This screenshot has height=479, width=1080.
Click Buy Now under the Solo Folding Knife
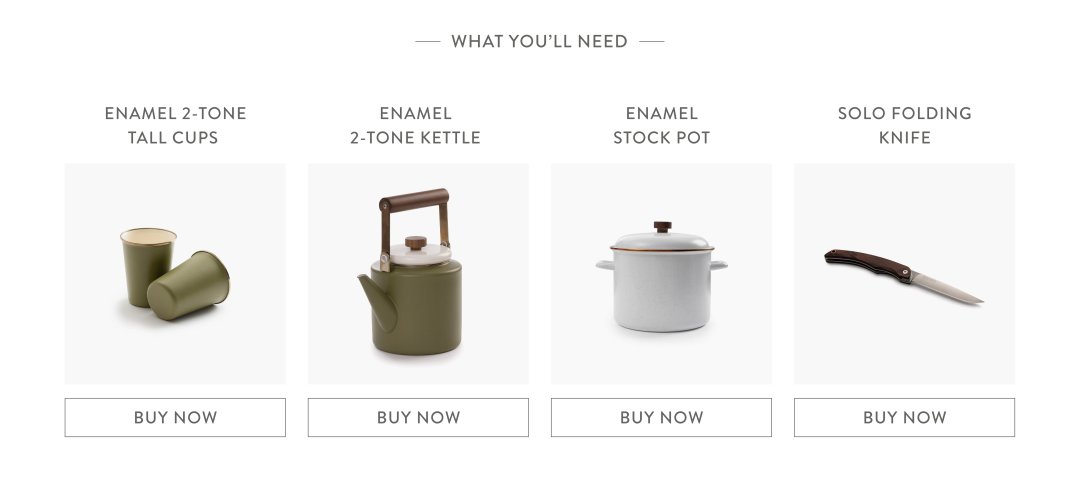[x=904, y=417]
